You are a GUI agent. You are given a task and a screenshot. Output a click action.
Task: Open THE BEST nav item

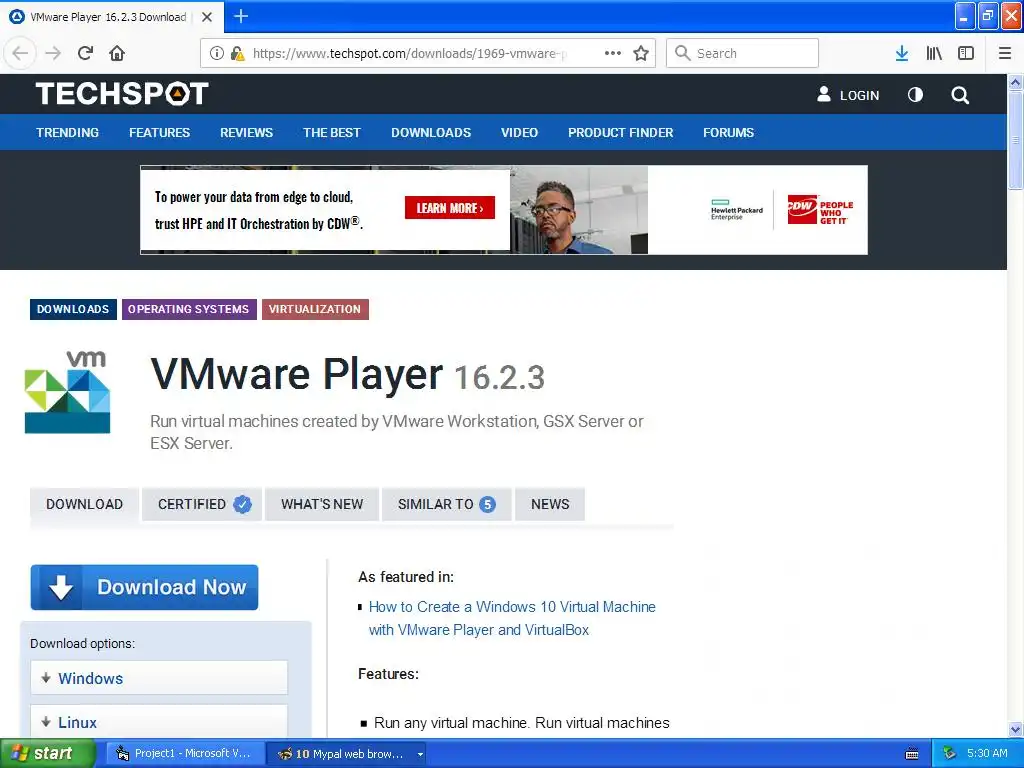coord(332,133)
